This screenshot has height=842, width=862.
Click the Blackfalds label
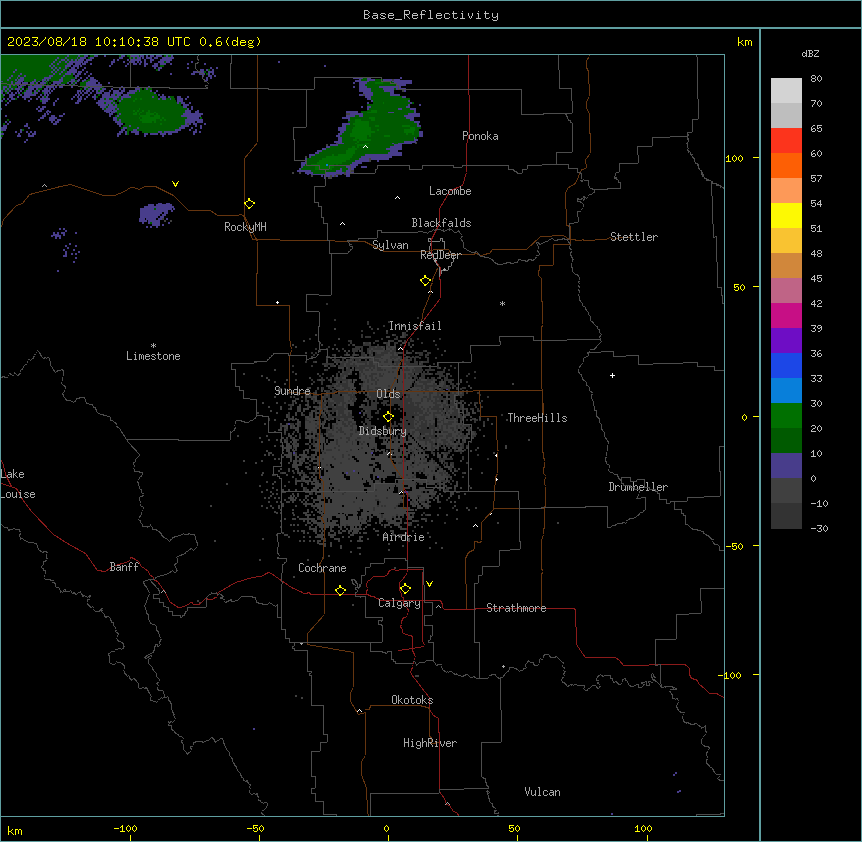(x=441, y=223)
